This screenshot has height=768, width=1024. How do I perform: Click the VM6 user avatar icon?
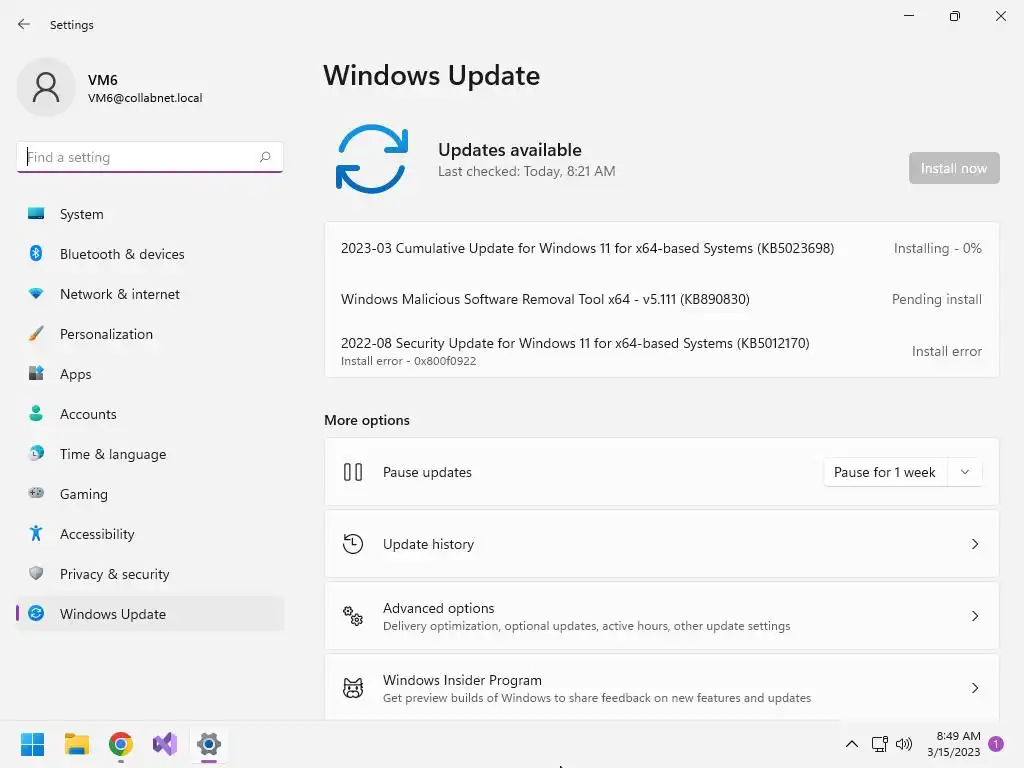[46, 87]
